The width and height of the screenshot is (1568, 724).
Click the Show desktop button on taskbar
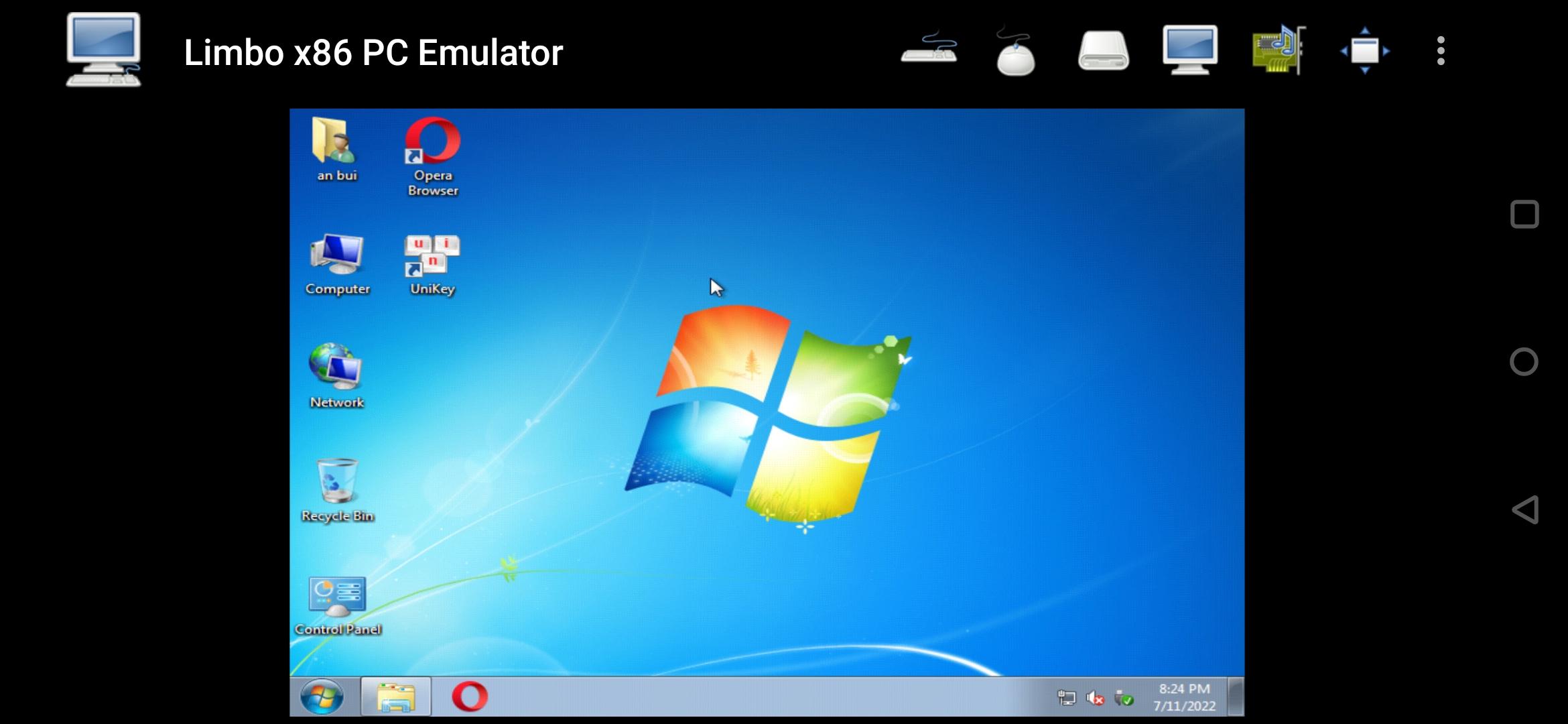(1236, 697)
